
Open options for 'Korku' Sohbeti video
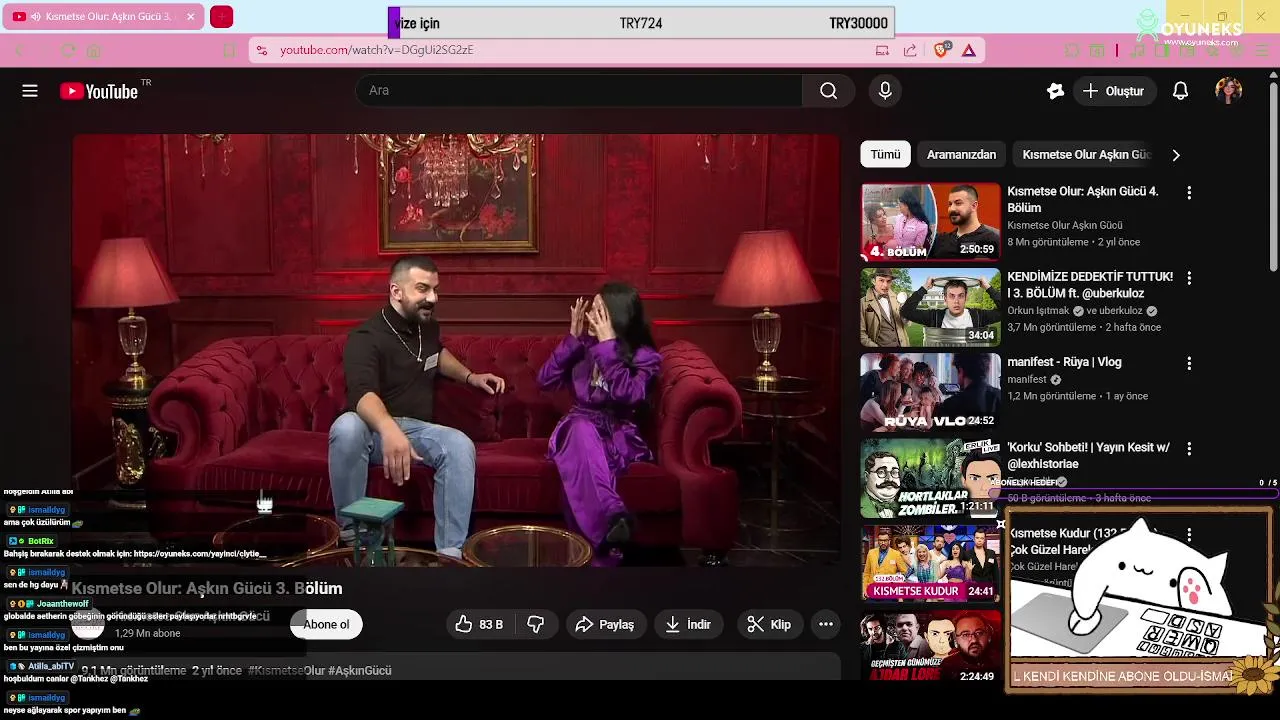1189,449
